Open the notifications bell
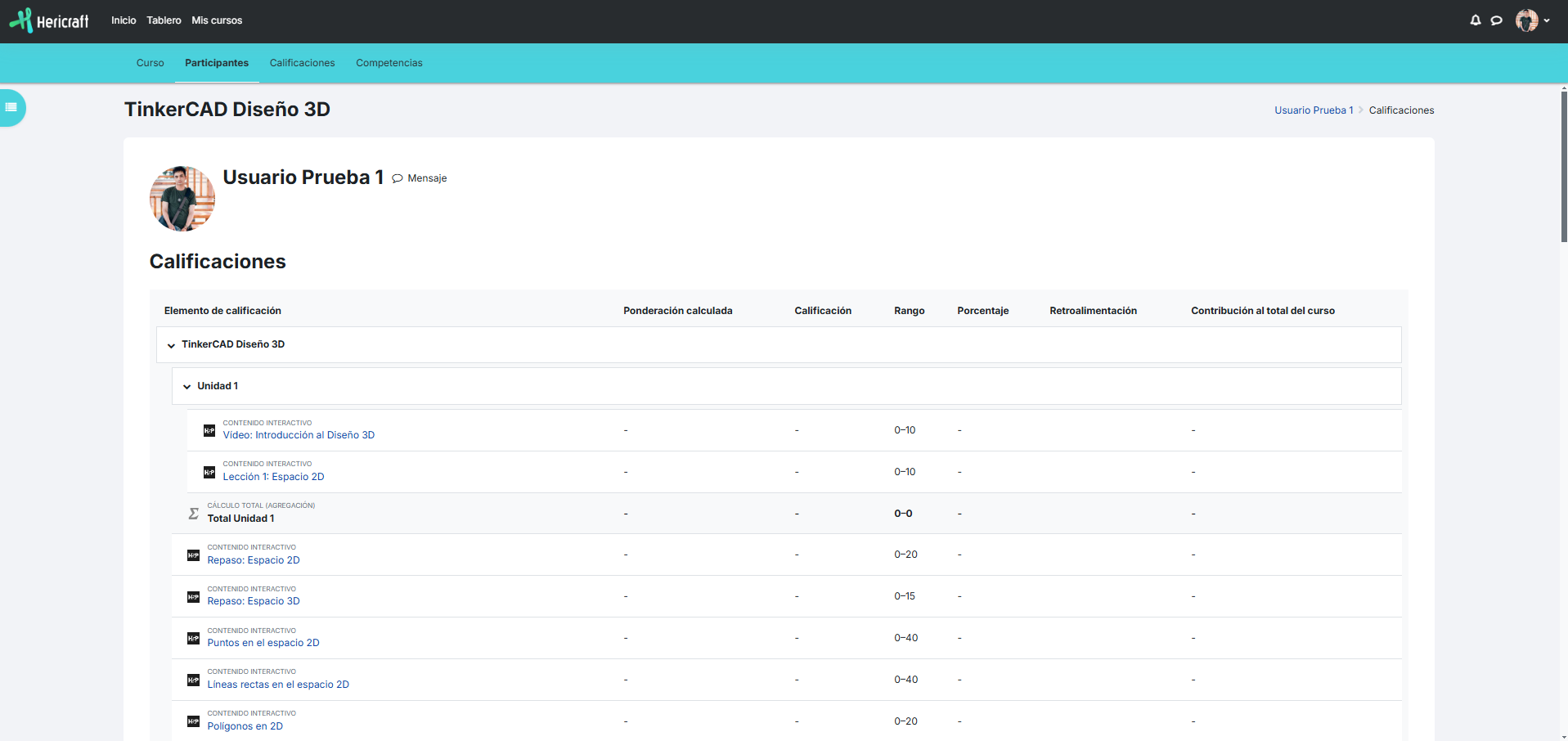The height and width of the screenshot is (741, 1568). pos(1475,20)
